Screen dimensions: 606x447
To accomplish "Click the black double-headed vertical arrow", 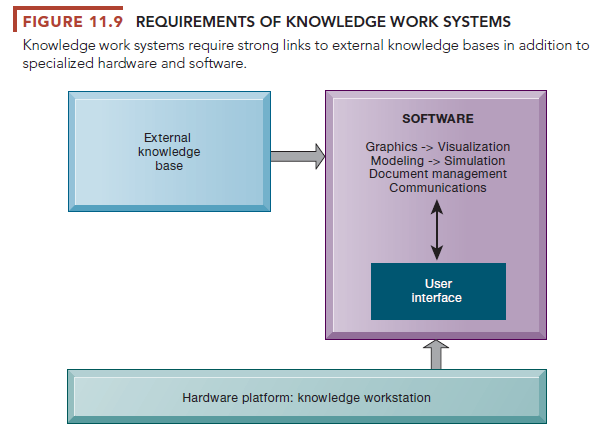I will 437,227.
